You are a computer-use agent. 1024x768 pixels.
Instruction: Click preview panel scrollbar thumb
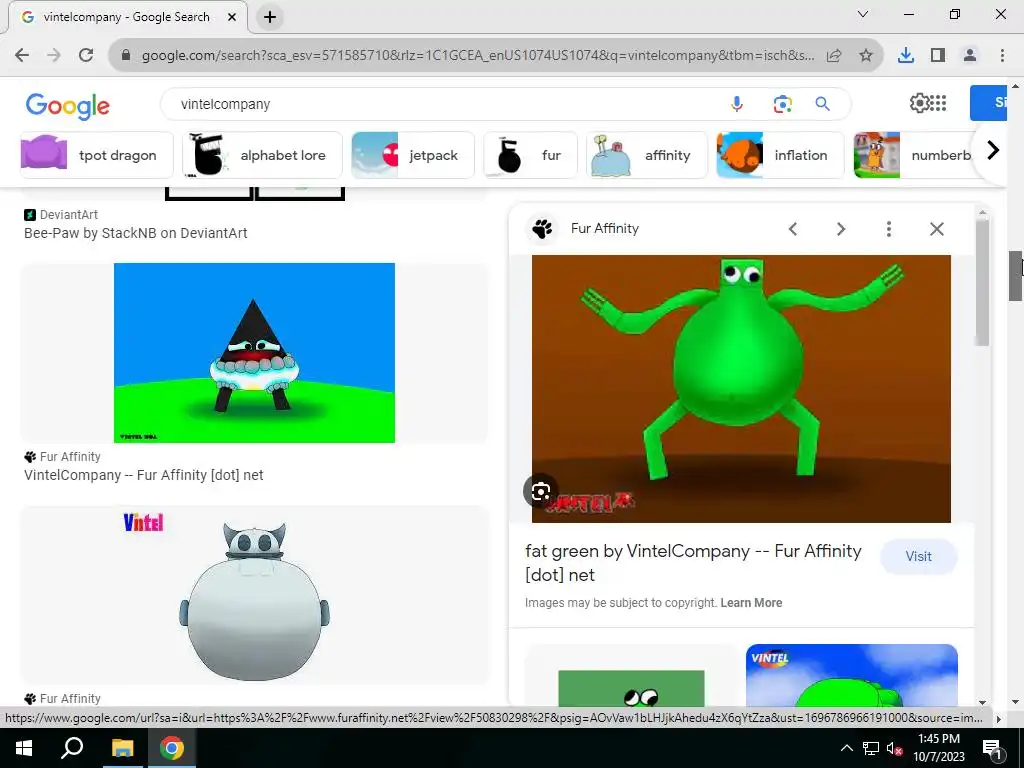(982, 283)
